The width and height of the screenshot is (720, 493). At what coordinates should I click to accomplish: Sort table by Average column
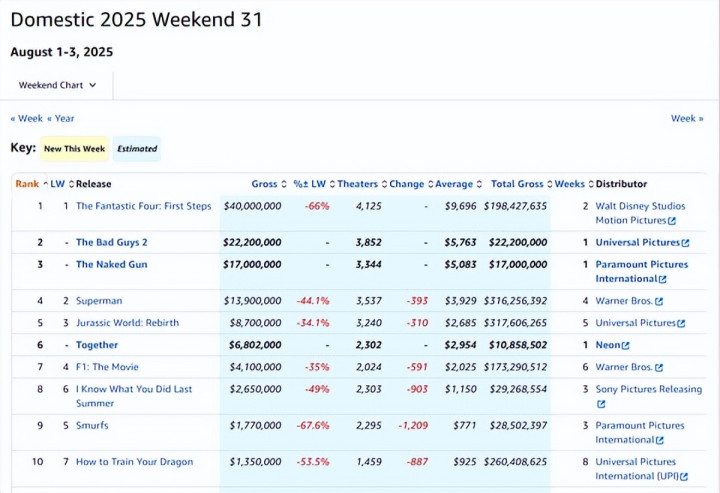458,184
